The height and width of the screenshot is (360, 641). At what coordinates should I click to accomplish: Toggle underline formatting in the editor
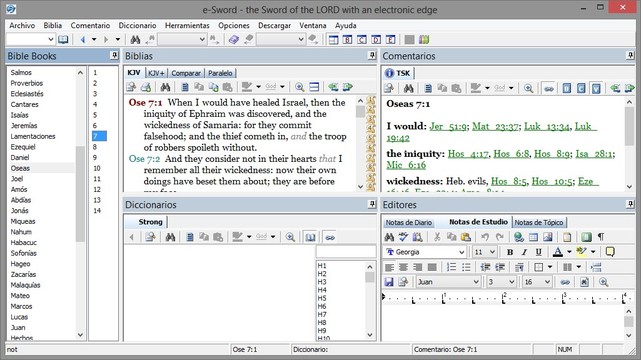538,252
